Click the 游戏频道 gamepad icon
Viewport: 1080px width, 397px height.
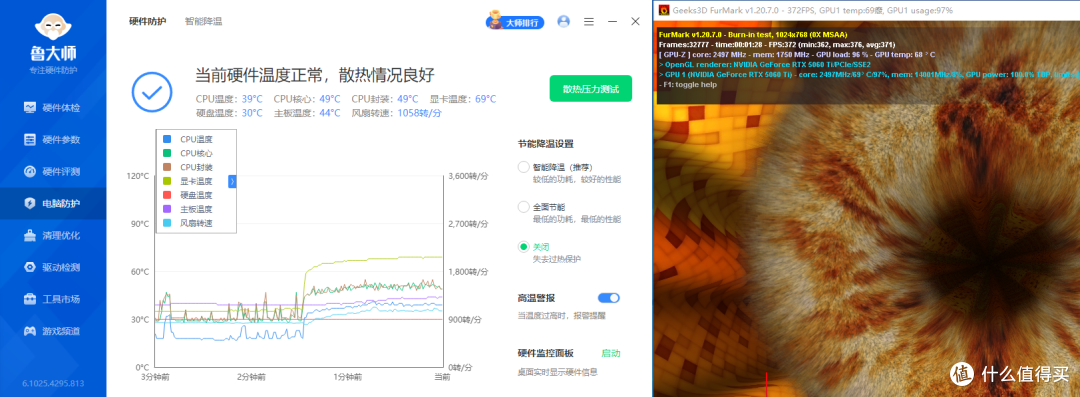[30, 331]
